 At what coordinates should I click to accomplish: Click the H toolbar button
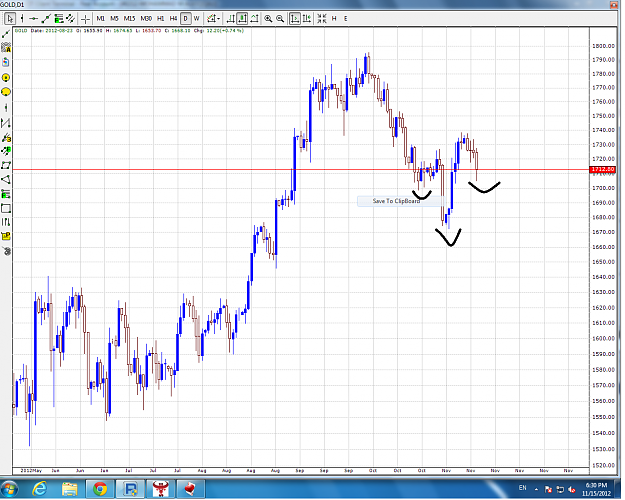click(334, 19)
